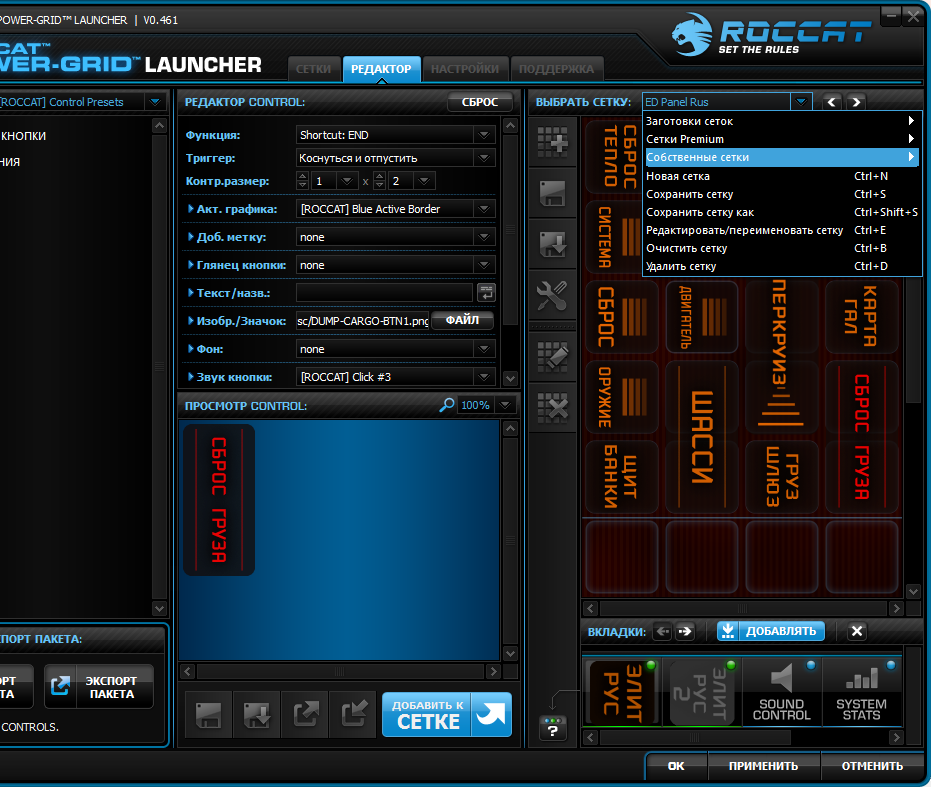Click the text field enter icon
Viewport: 931px width, 787px height.
[x=486, y=293]
